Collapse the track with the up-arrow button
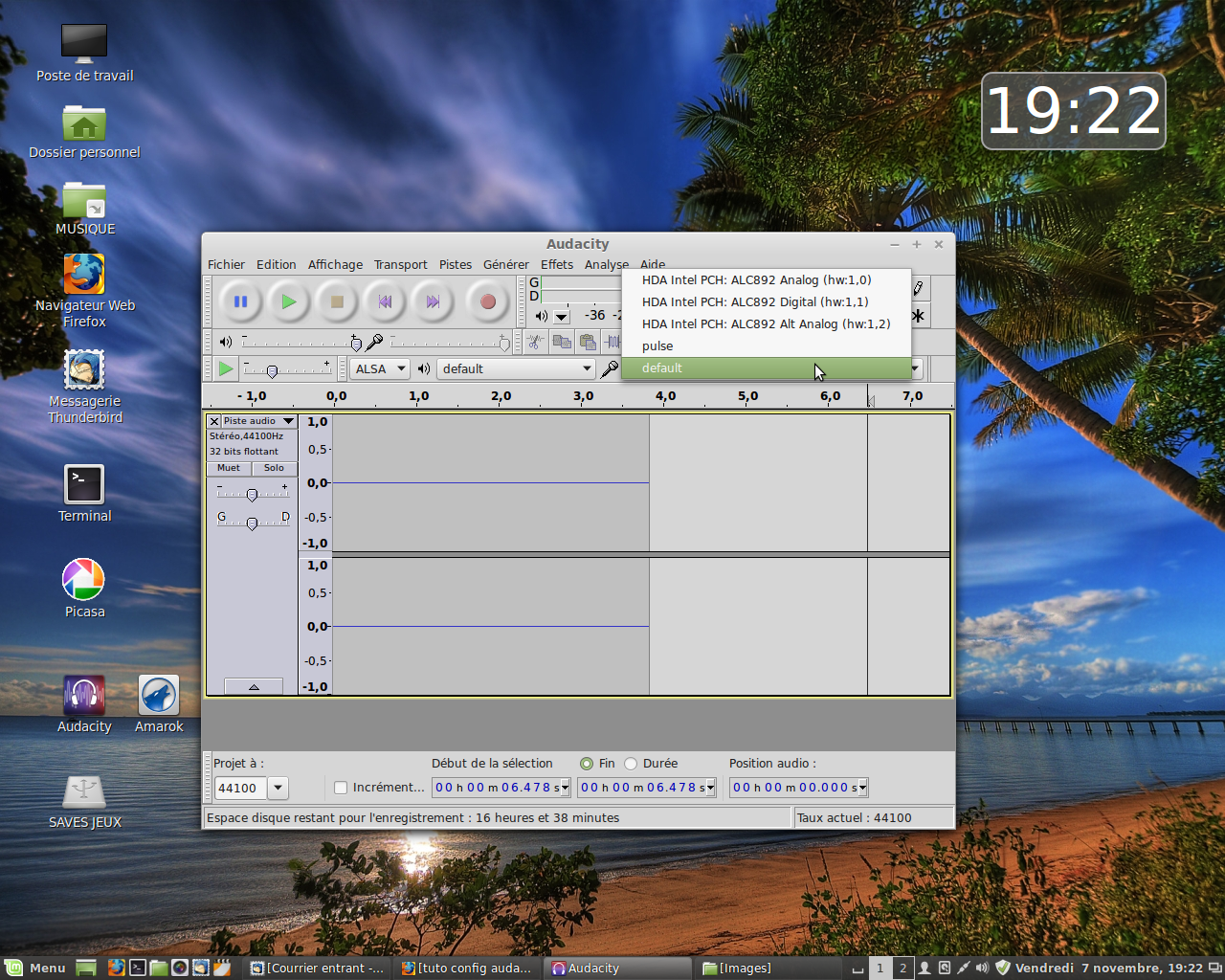Image resolution: width=1225 pixels, height=980 pixels. point(254,686)
